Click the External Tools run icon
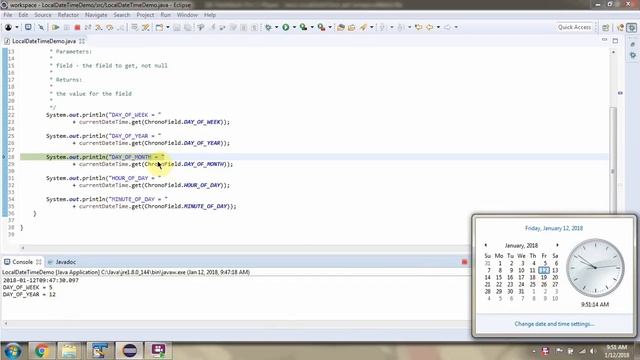Image resolution: width=640 pixels, height=360 pixels. 321,27
